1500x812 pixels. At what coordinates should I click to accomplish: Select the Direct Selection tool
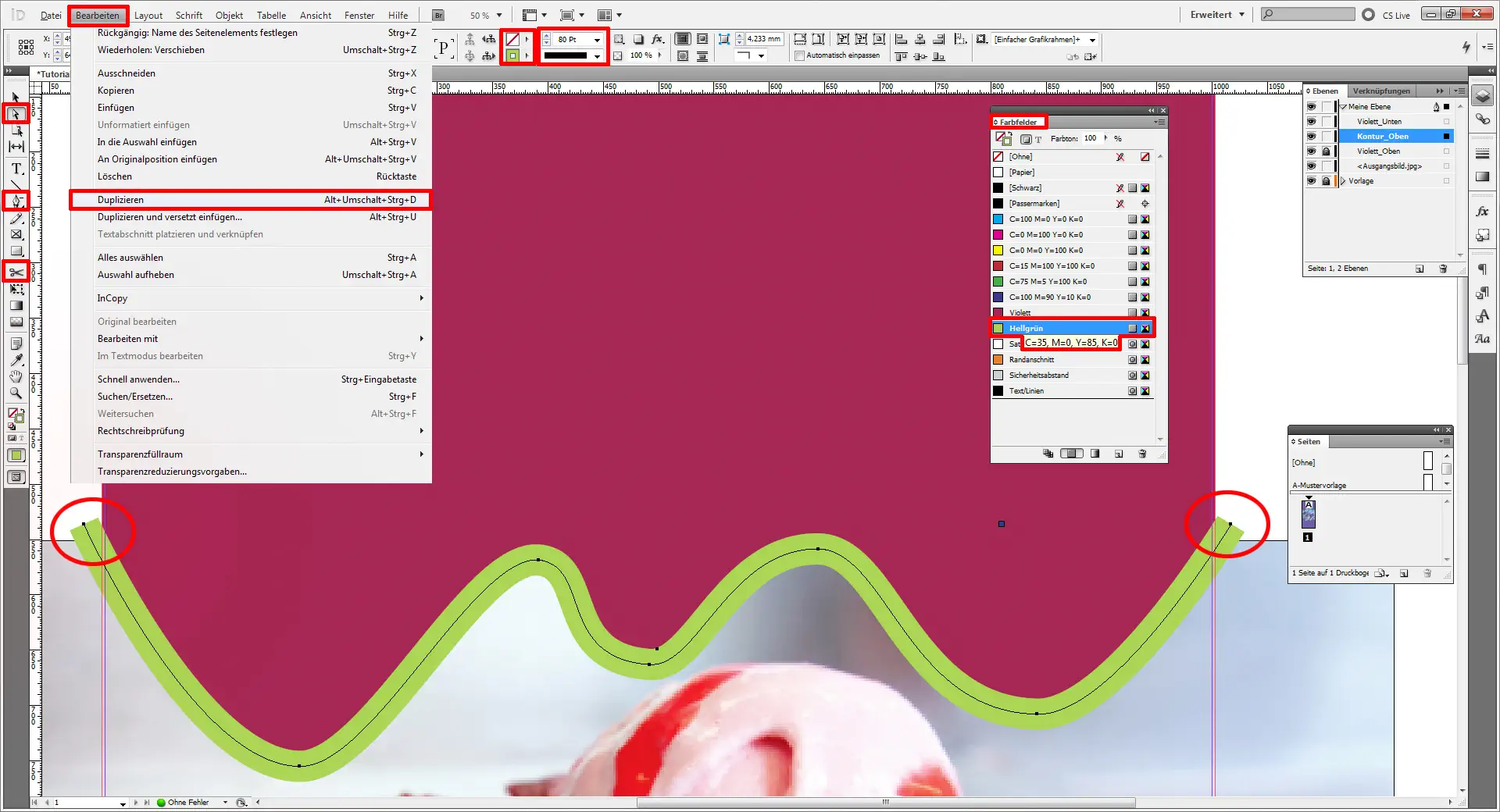tap(16, 114)
